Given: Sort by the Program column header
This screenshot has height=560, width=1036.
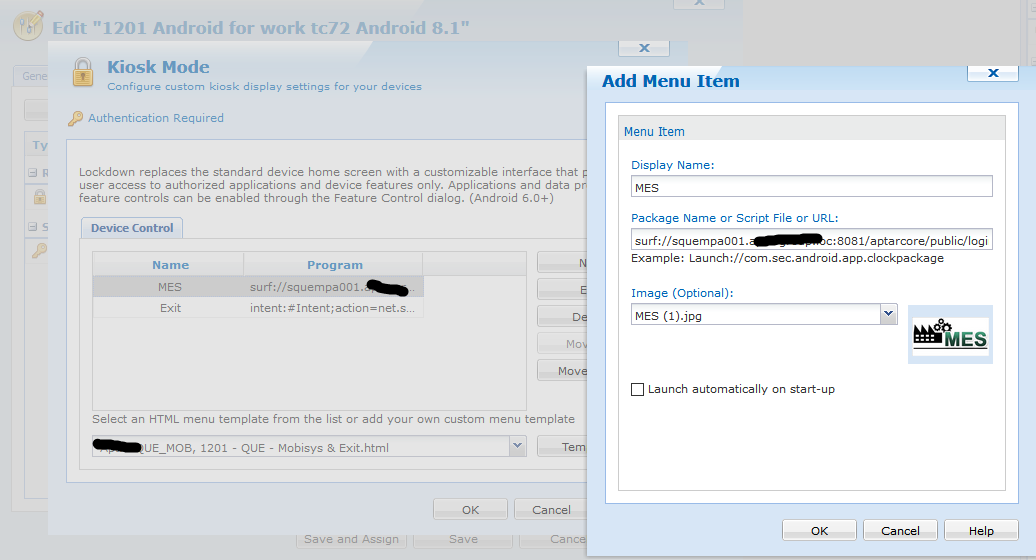Looking at the screenshot, I should [x=334, y=265].
